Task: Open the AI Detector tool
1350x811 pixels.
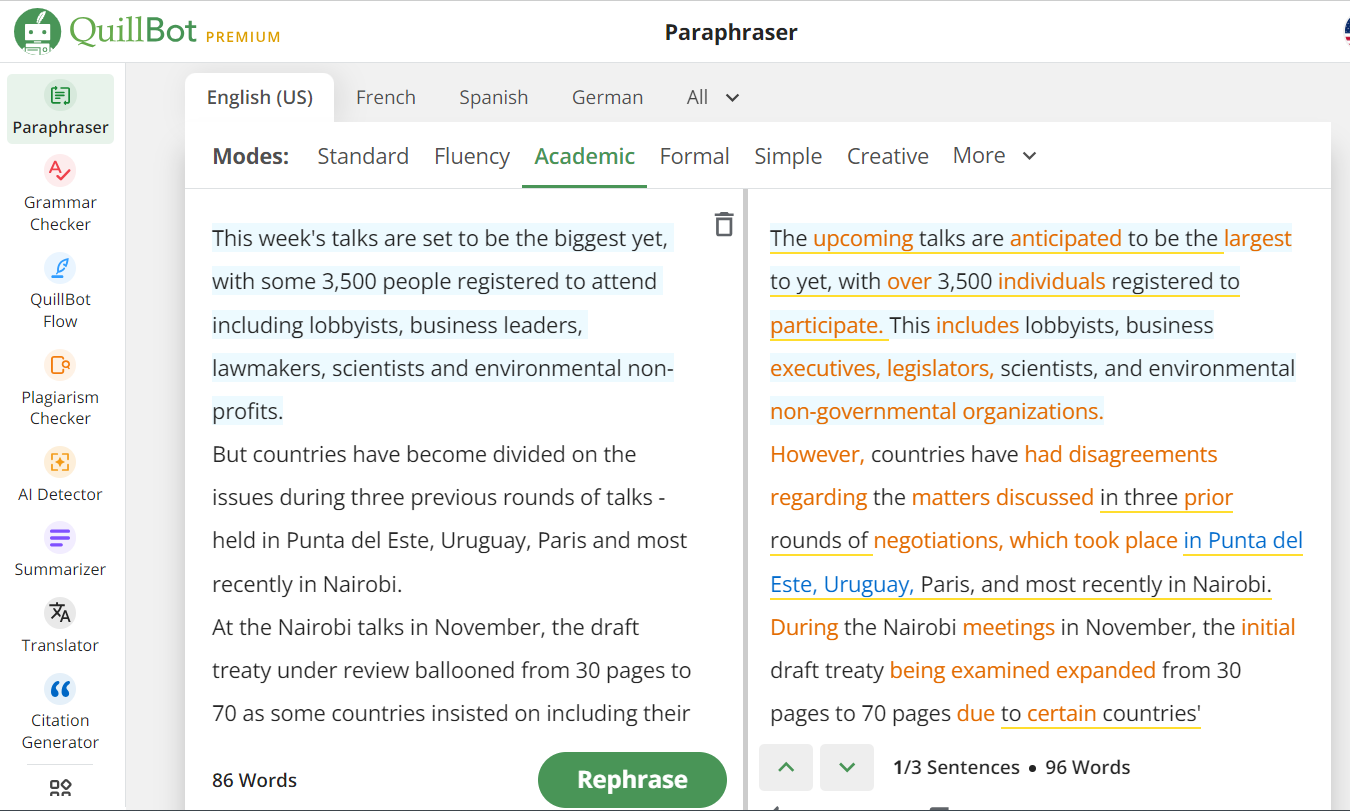Action: pyautogui.click(x=60, y=475)
